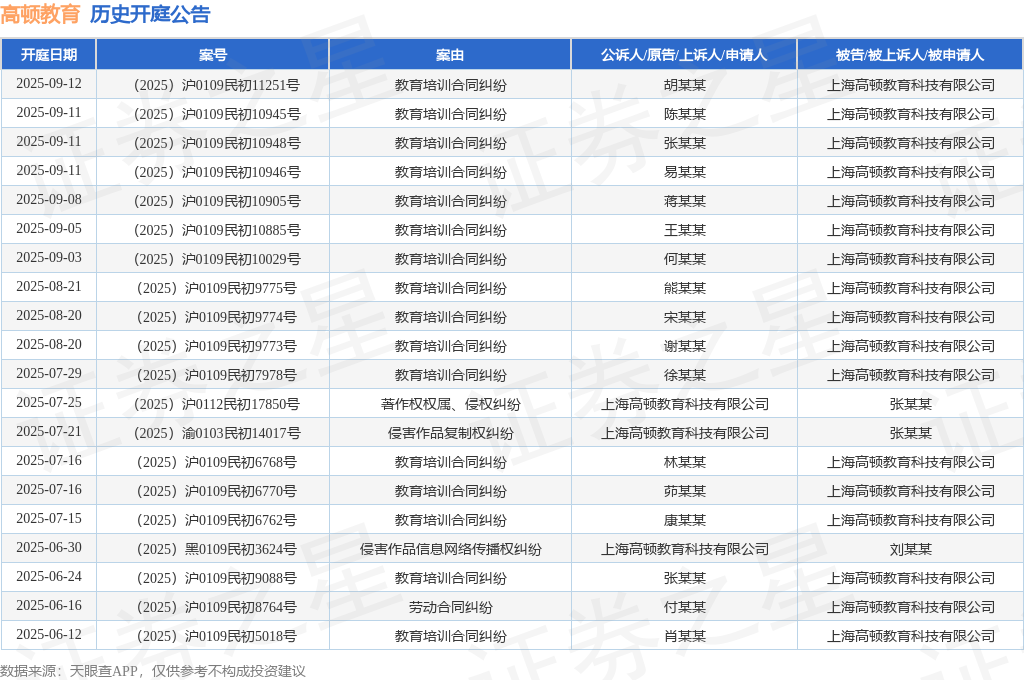Select the 公诉人/原告/上诉人/申请人 column header

point(684,55)
